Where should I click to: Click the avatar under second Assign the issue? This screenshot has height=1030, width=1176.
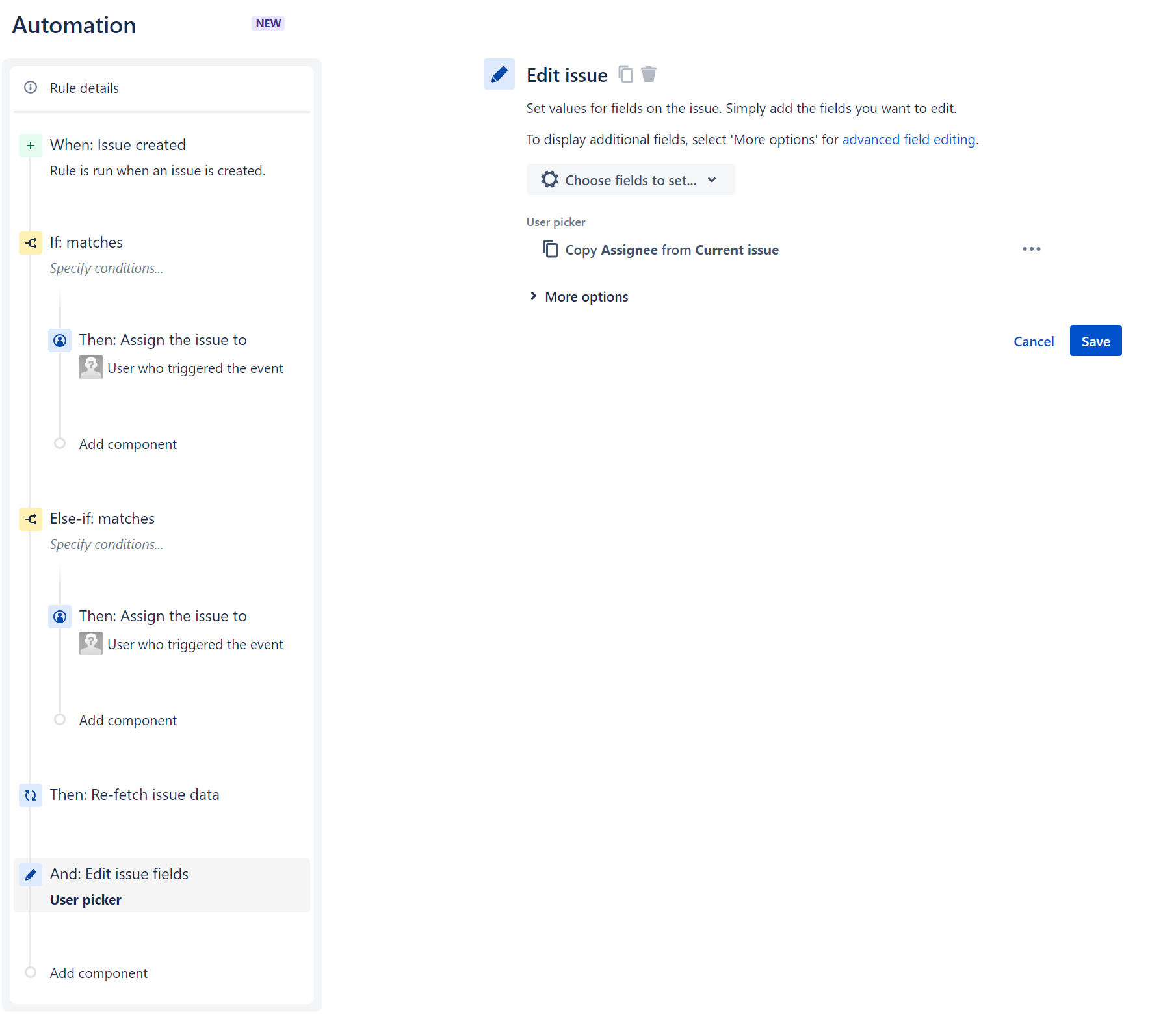point(91,644)
